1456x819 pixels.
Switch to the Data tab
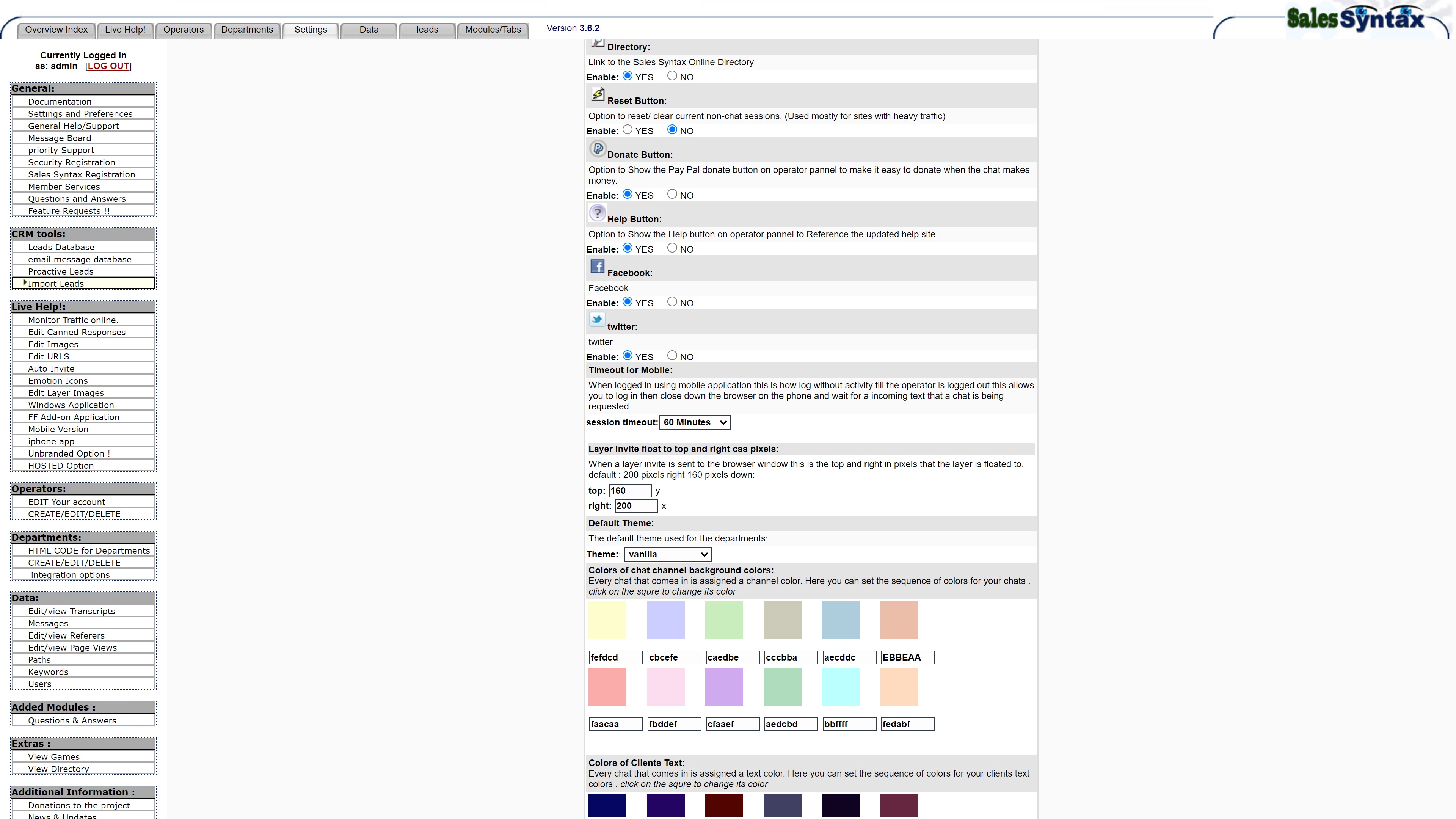(x=369, y=30)
